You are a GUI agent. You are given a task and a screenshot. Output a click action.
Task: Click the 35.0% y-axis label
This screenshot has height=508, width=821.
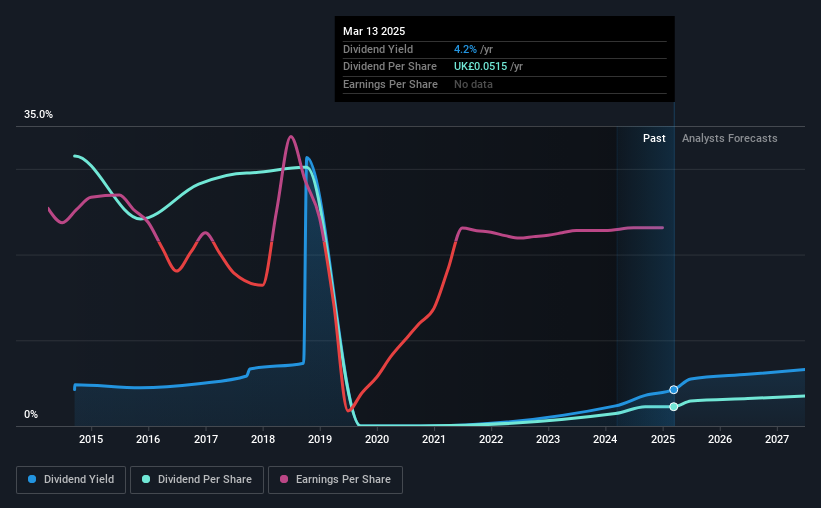tap(38, 115)
